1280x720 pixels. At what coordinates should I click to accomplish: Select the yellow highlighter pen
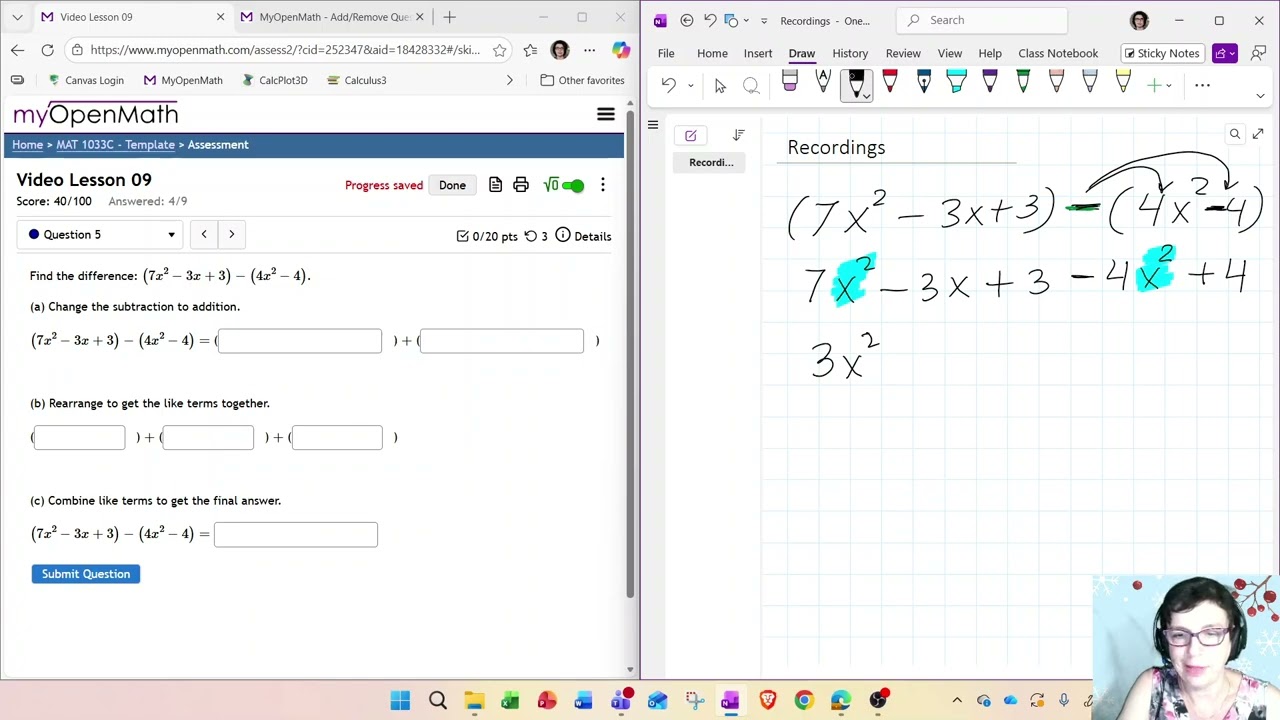point(1123,83)
